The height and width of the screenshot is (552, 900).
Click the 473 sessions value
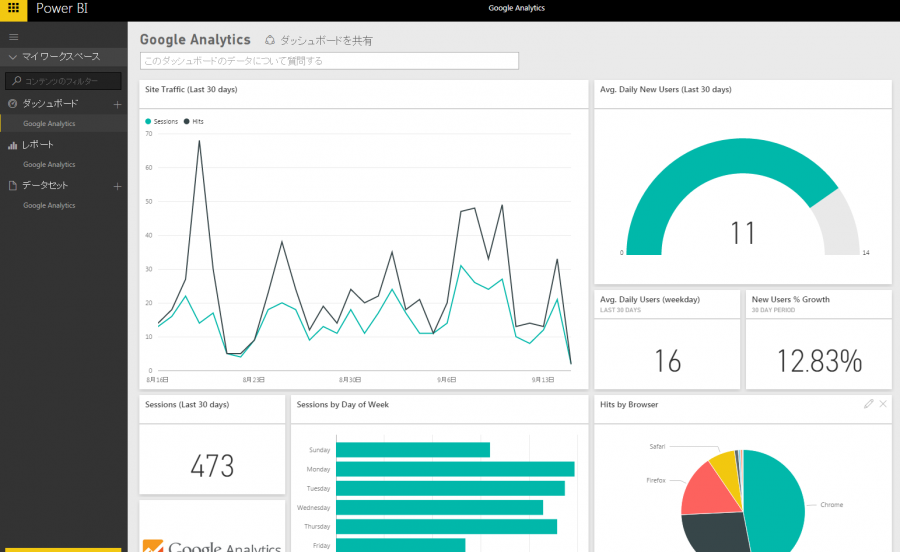212,466
